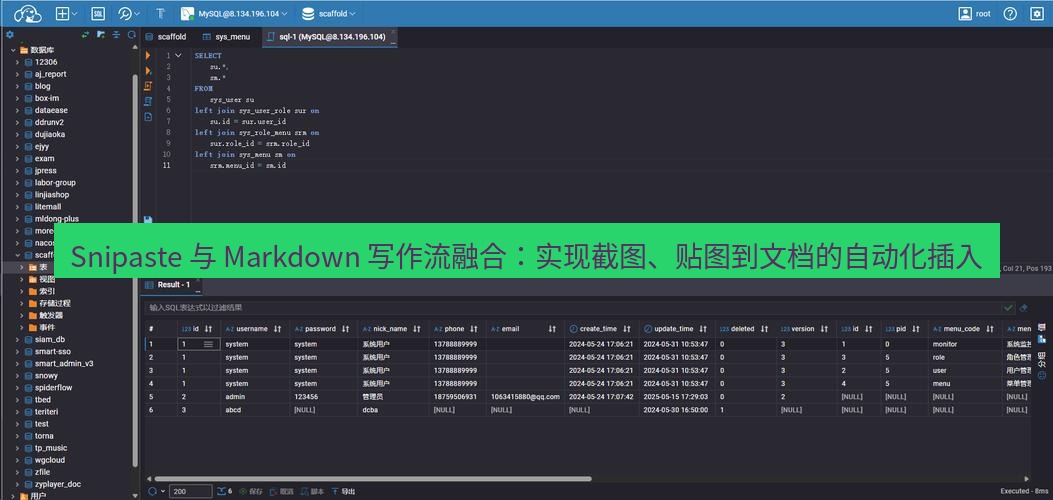Refresh the result set data
Image resolution: width=1053 pixels, height=500 pixels.
click(152, 491)
